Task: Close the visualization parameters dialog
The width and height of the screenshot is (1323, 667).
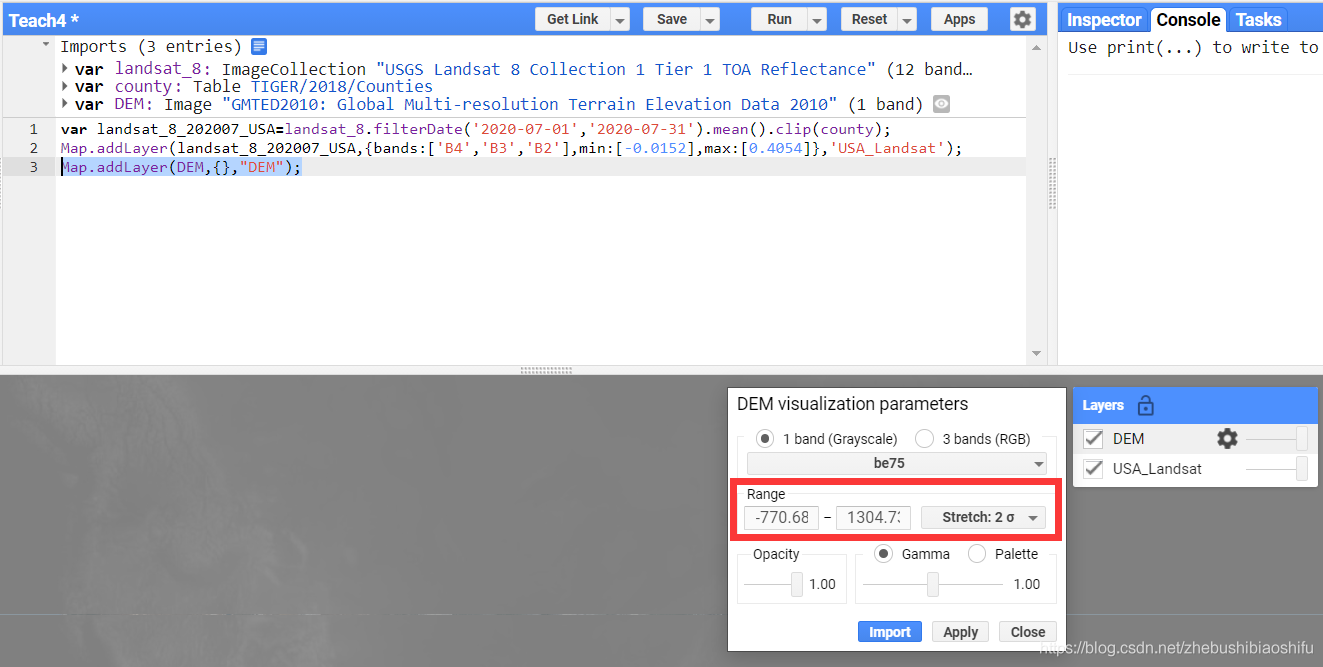Action: click(1027, 632)
